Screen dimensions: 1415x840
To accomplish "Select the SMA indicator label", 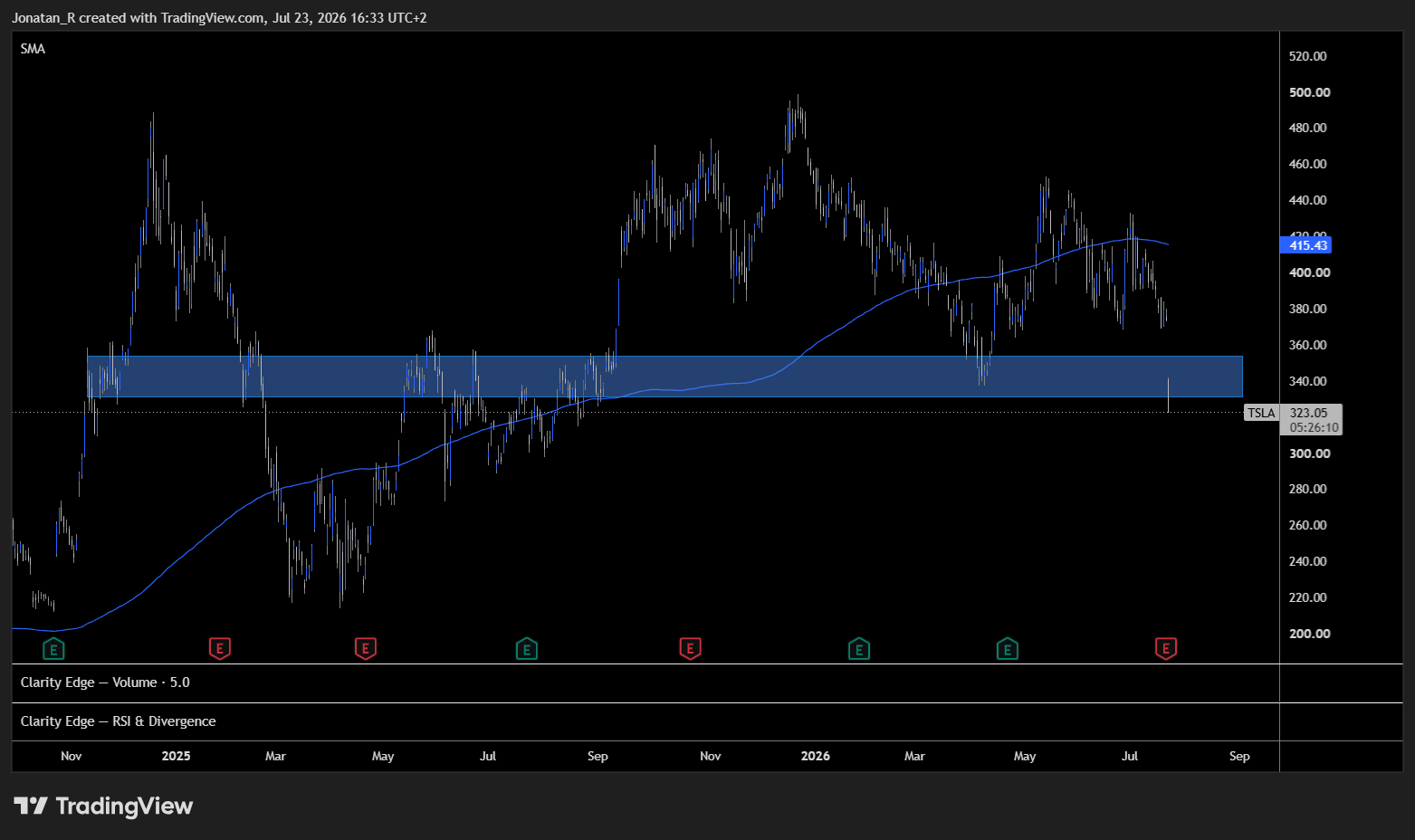I will [33, 49].
